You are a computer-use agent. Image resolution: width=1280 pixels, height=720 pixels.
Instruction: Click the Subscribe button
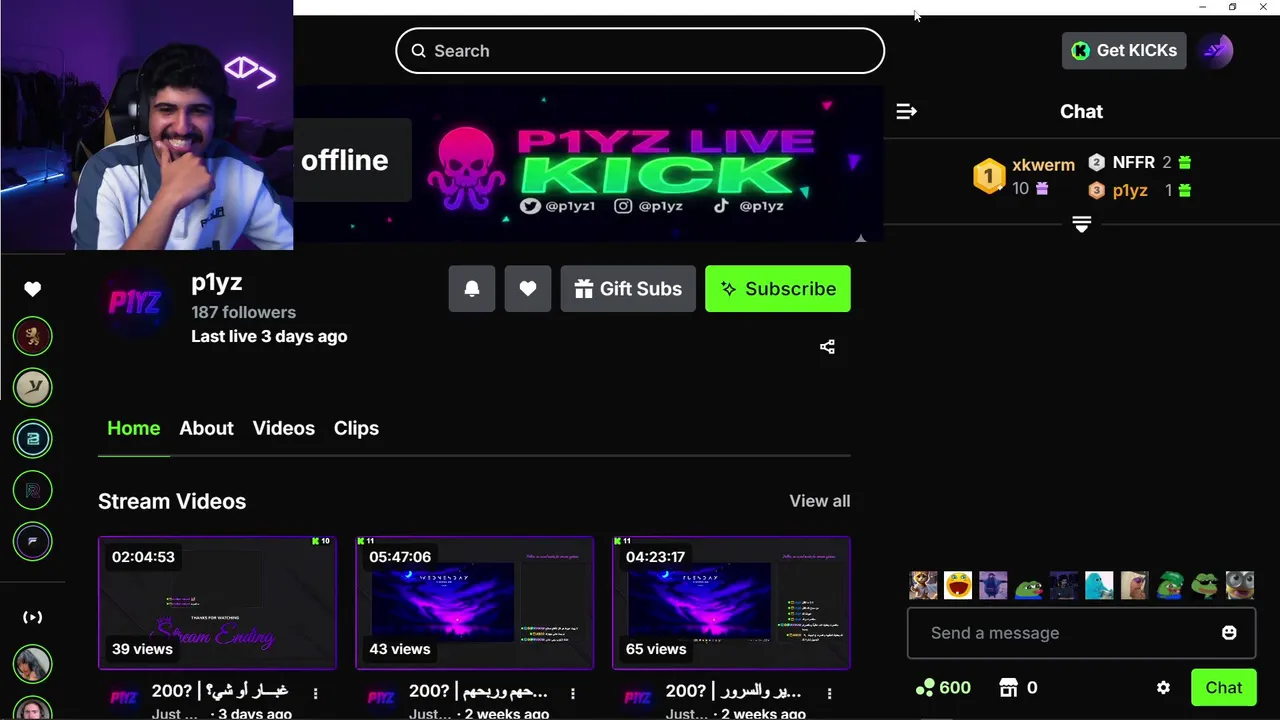pos(778,289)
